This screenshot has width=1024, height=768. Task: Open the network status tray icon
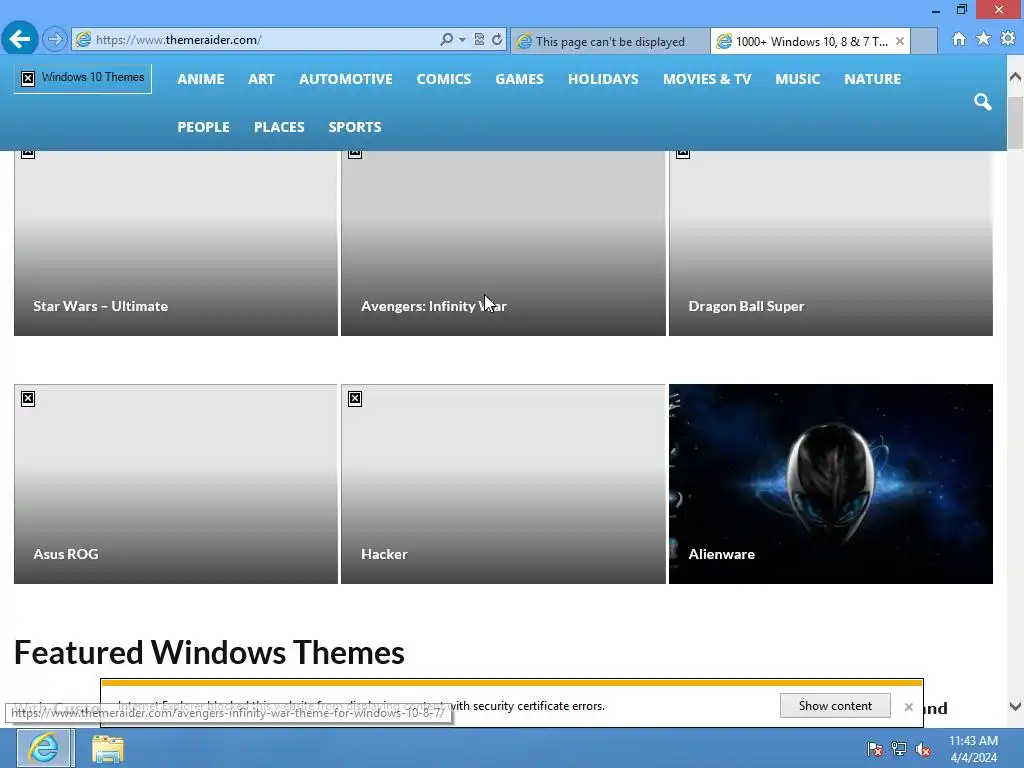tap(899, 749)
